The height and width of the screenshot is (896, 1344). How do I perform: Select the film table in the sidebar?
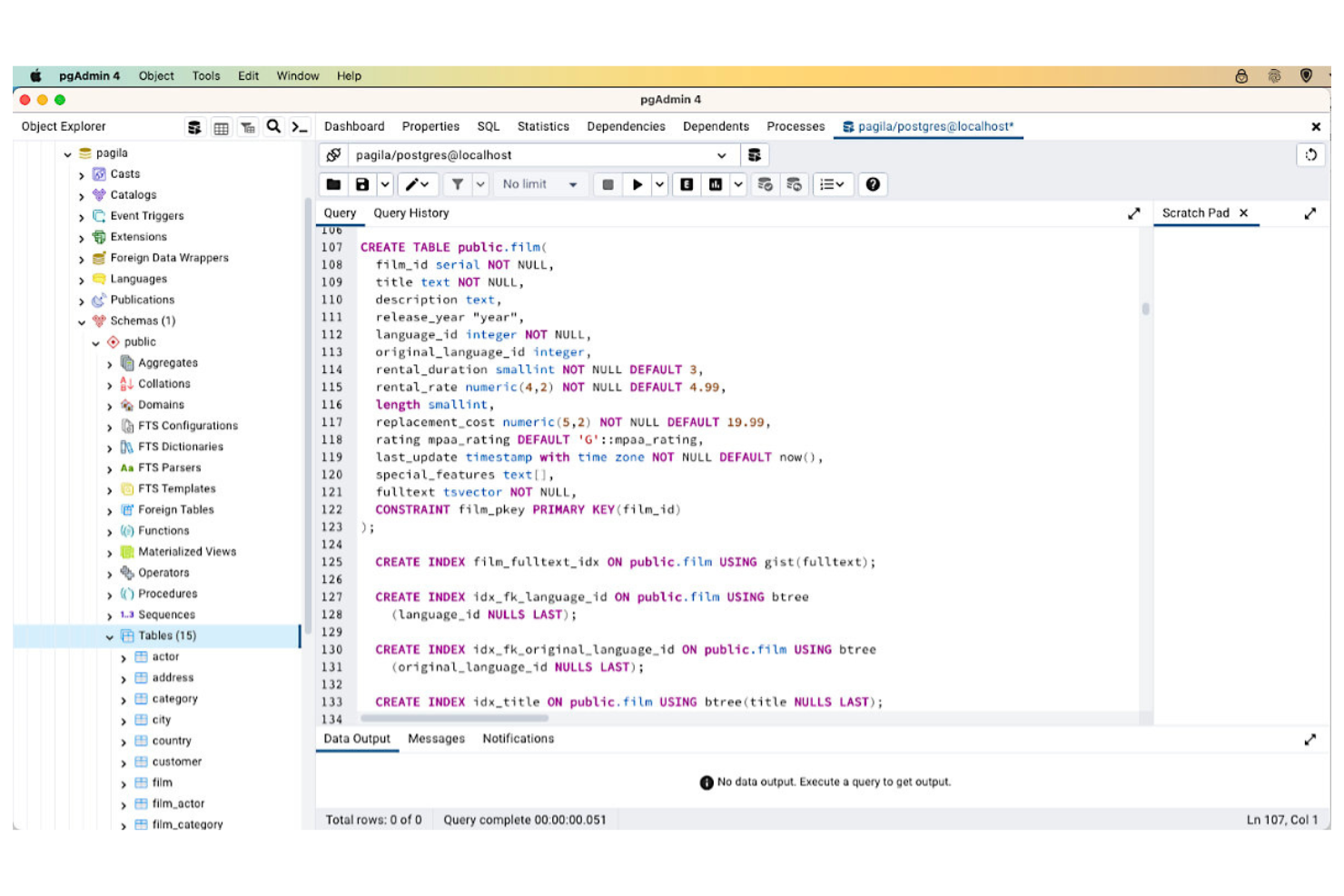(x=162, y=782)
